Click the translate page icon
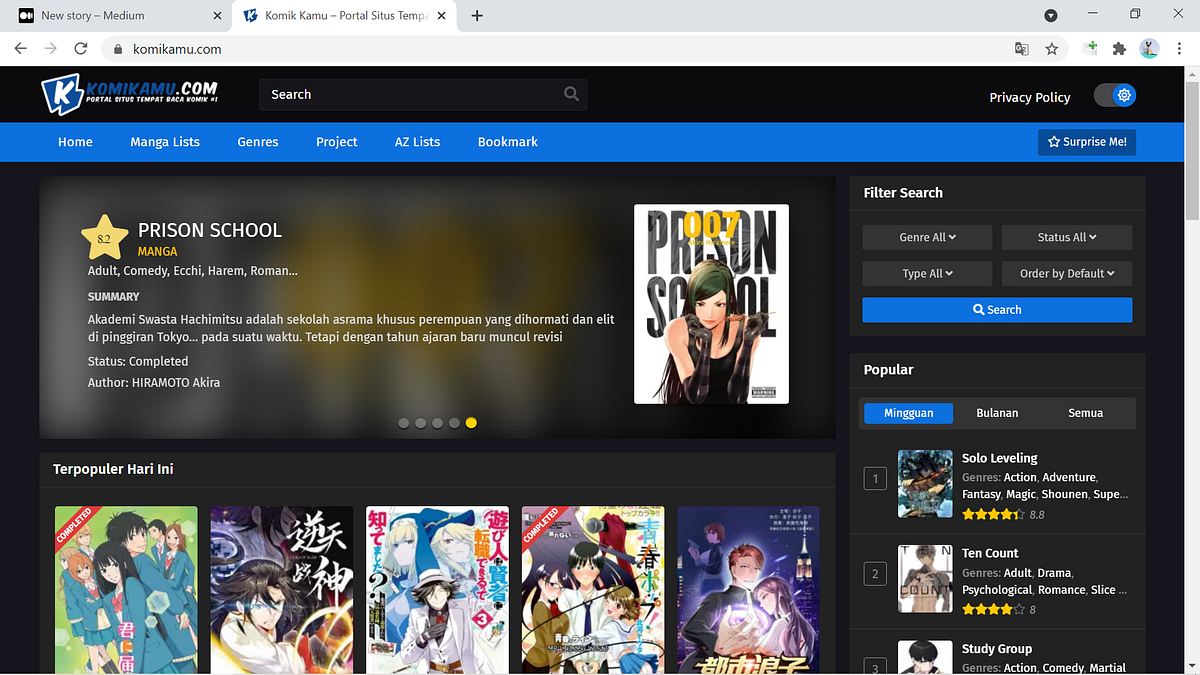 coord(1021,48)
